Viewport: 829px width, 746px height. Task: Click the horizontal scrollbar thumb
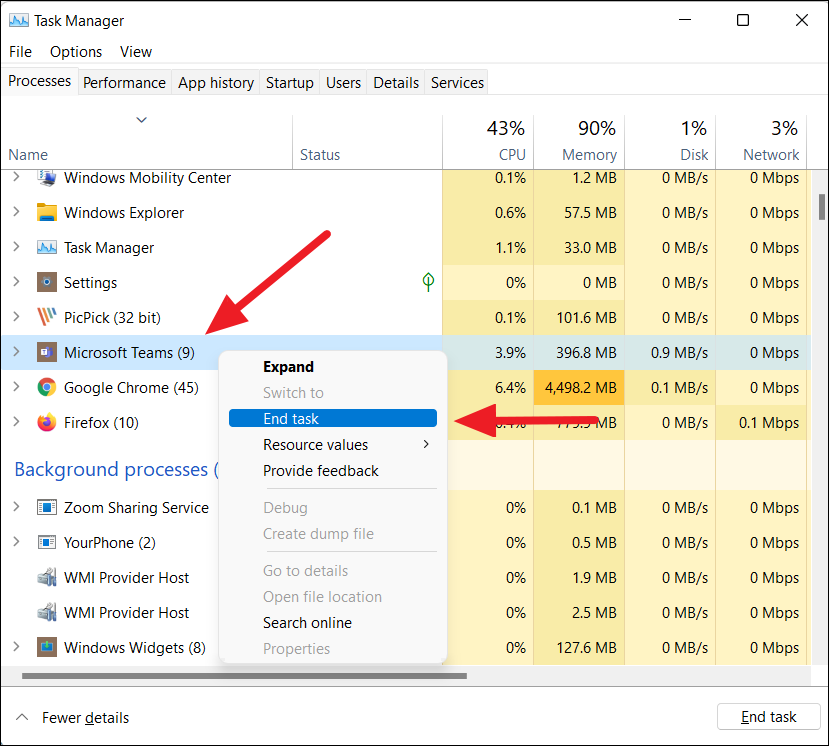(244, 676)
